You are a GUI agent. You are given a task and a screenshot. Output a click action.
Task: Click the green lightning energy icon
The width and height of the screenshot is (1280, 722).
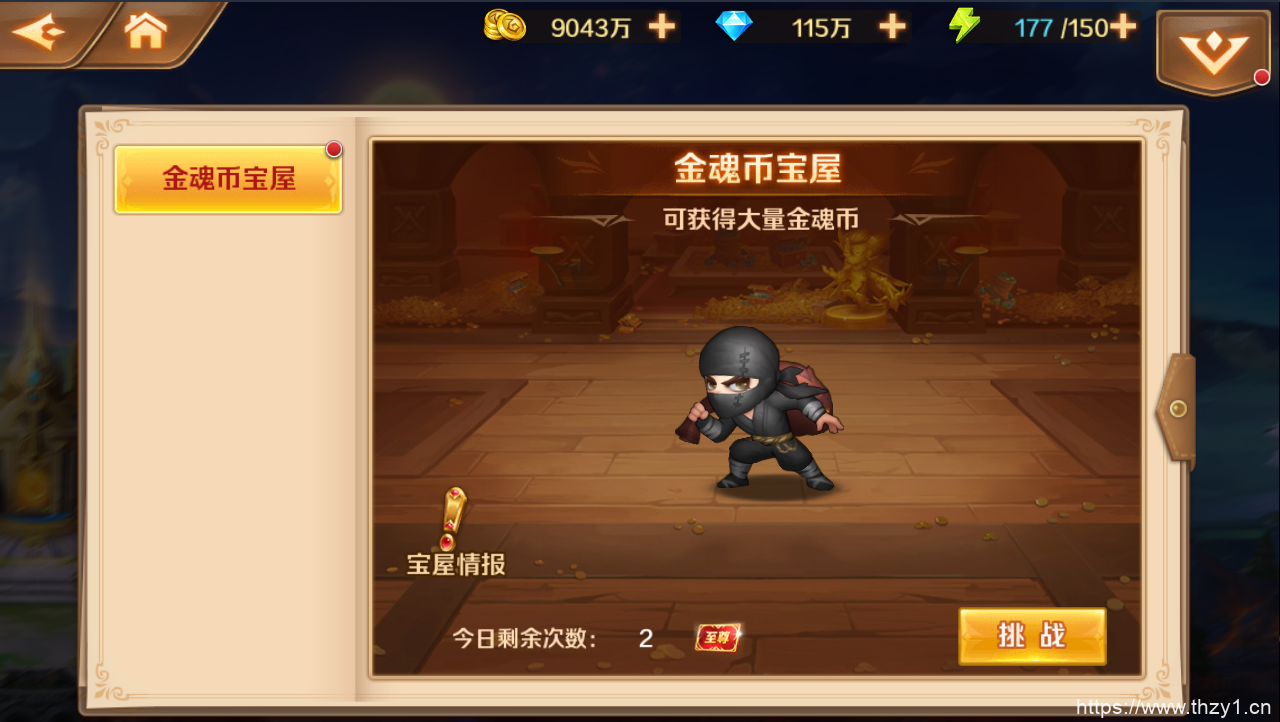point(965,26)
